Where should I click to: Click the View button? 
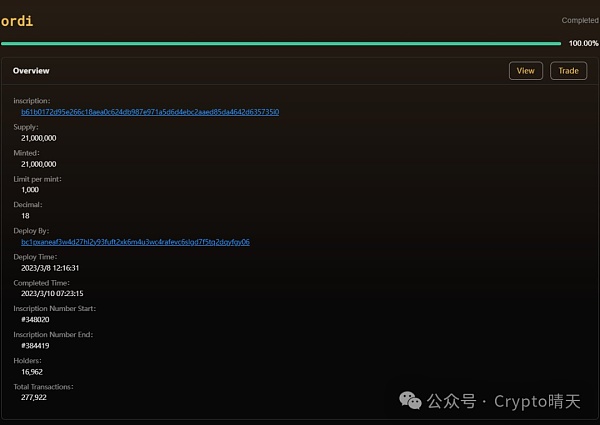coord(526,71)
